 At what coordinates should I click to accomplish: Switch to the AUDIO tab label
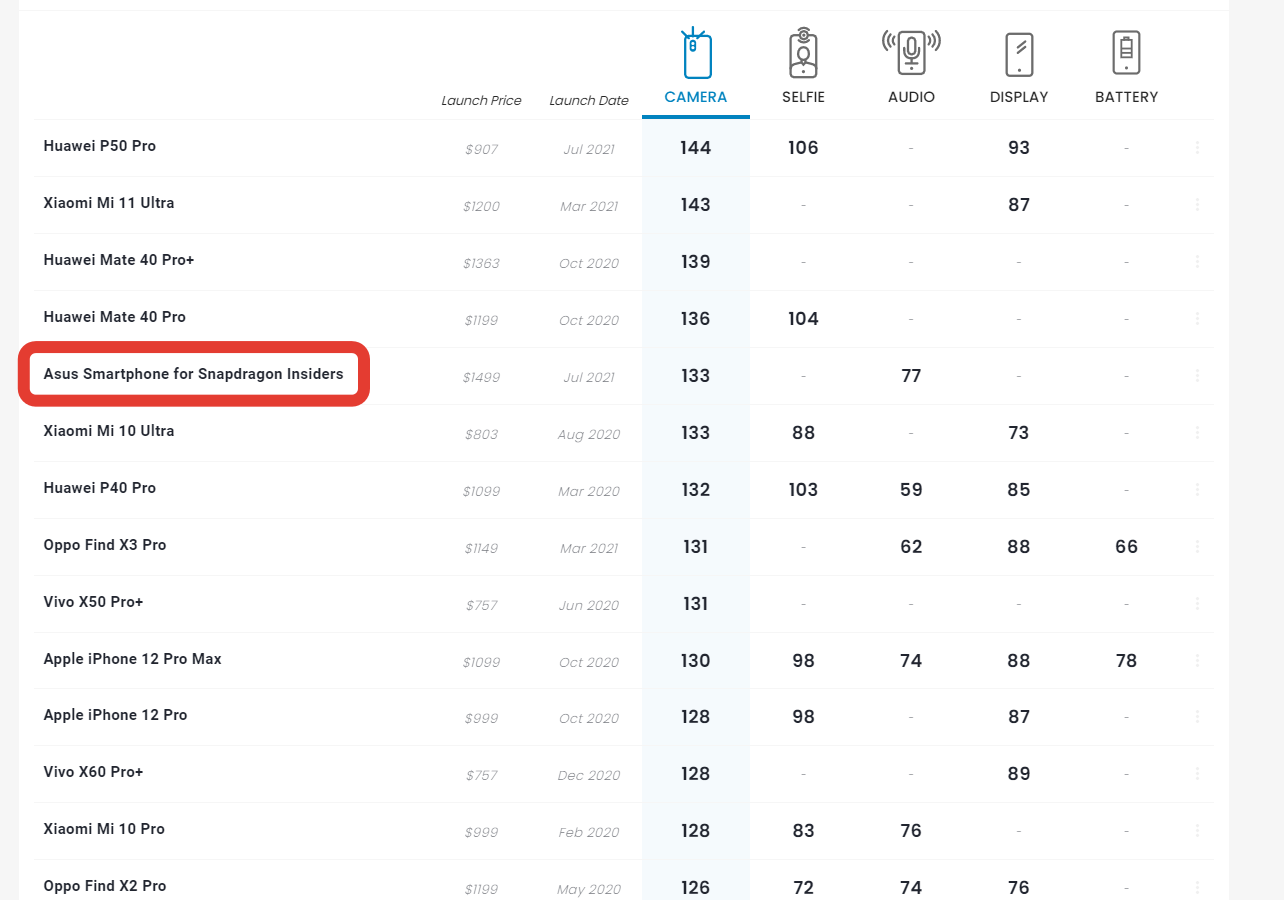pyautogui.click(x=911, y=97)
